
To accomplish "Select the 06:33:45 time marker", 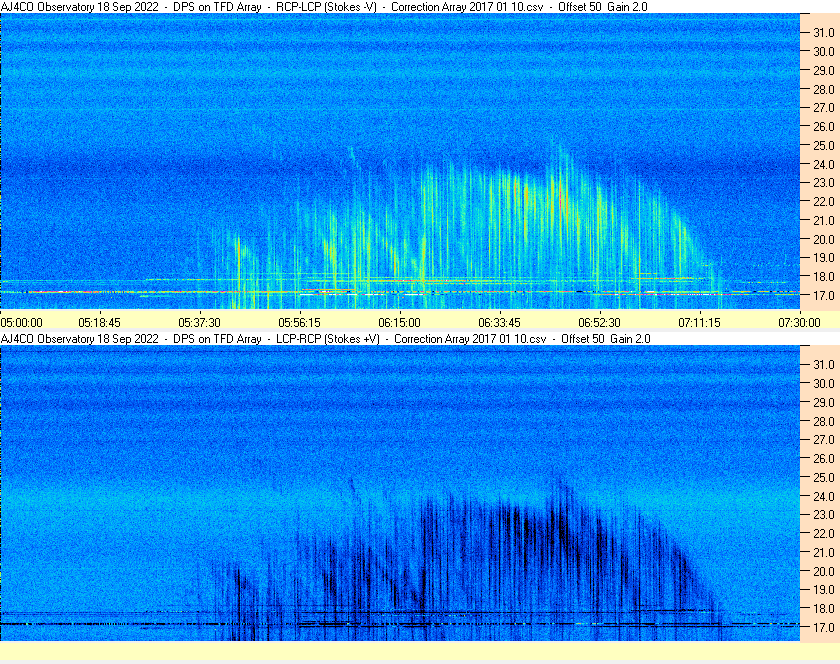I will click(499, 322).
